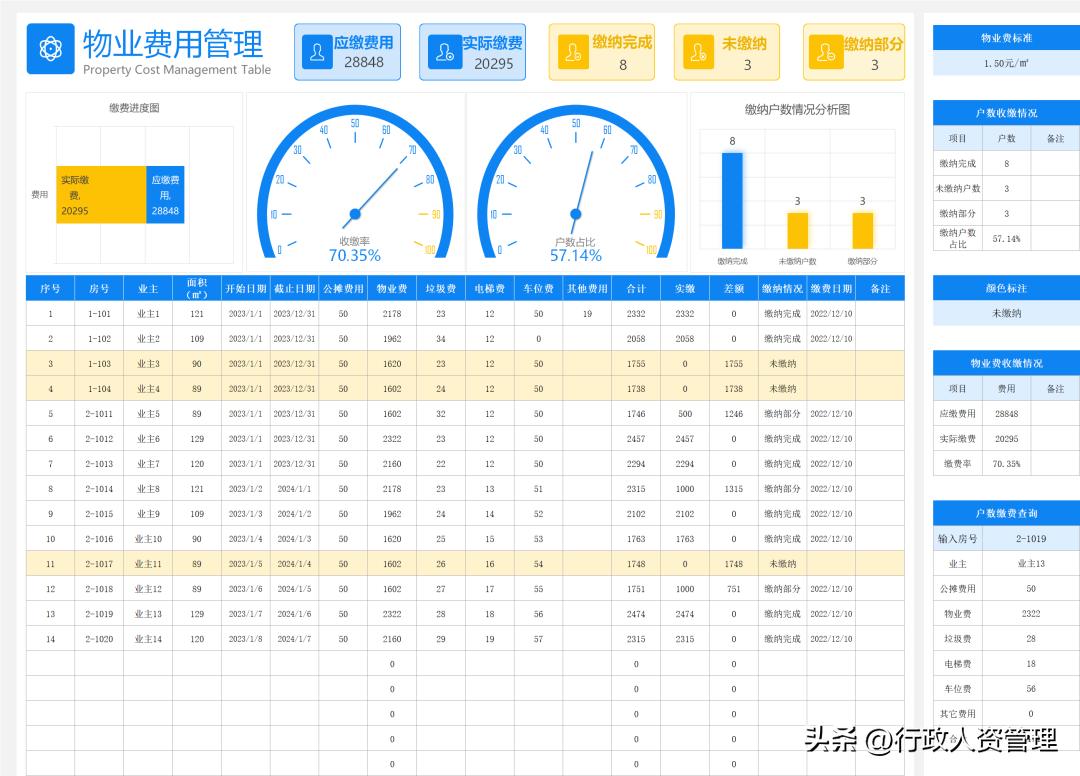Image resolution: width=1080 pixels, height=776 pixels.
Task: Select the 合计 column header
Action: pos(635,287)
